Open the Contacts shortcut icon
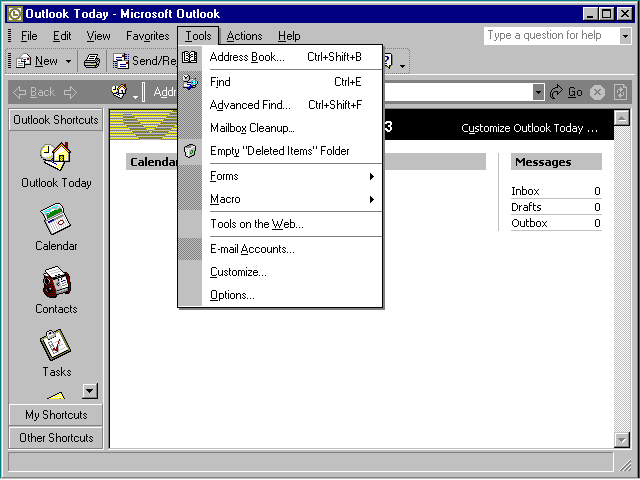This screenshot has height=480, width=640. click(x=56, y=283)
